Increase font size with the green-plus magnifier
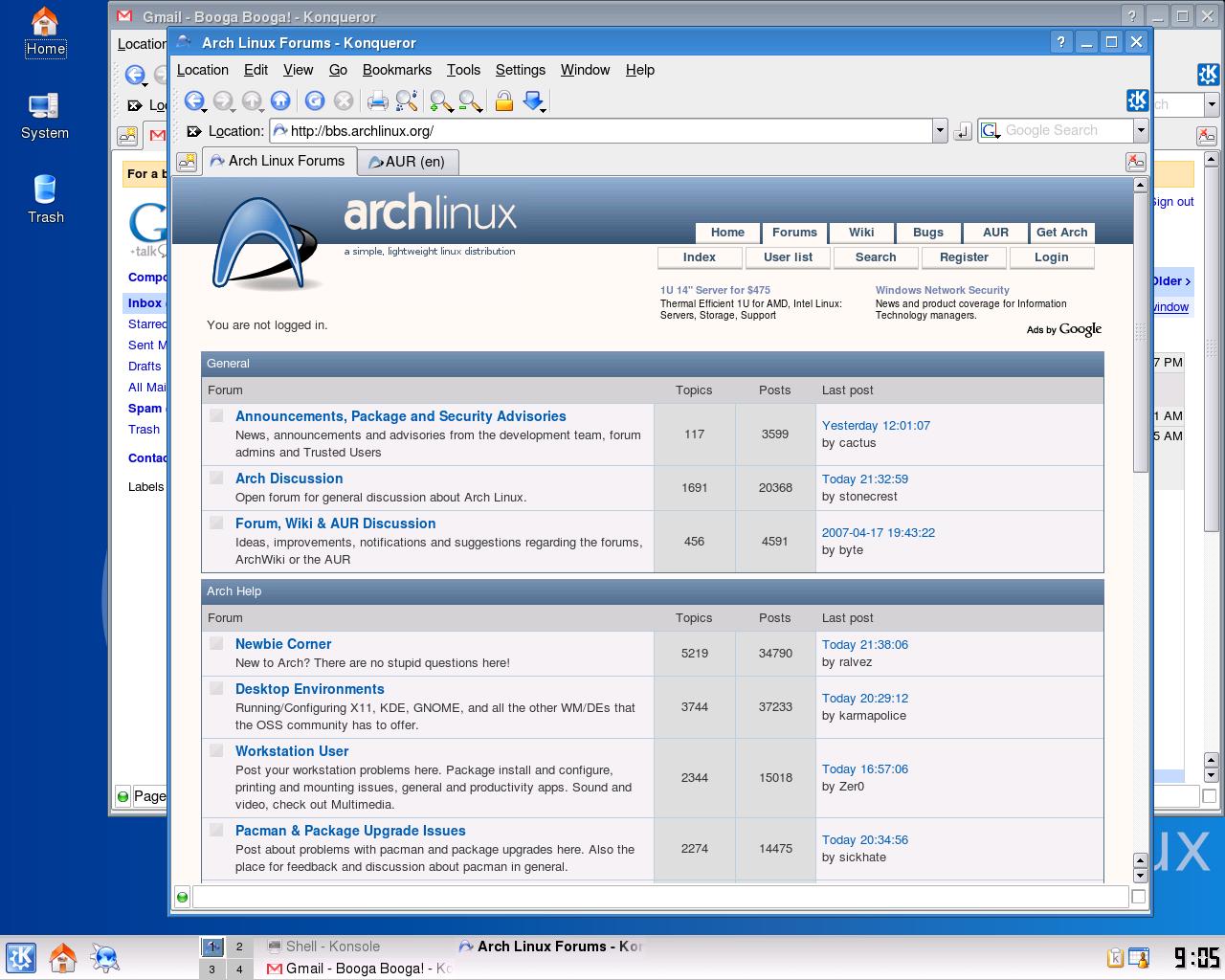1225x980 pixels. coord(441,100)
